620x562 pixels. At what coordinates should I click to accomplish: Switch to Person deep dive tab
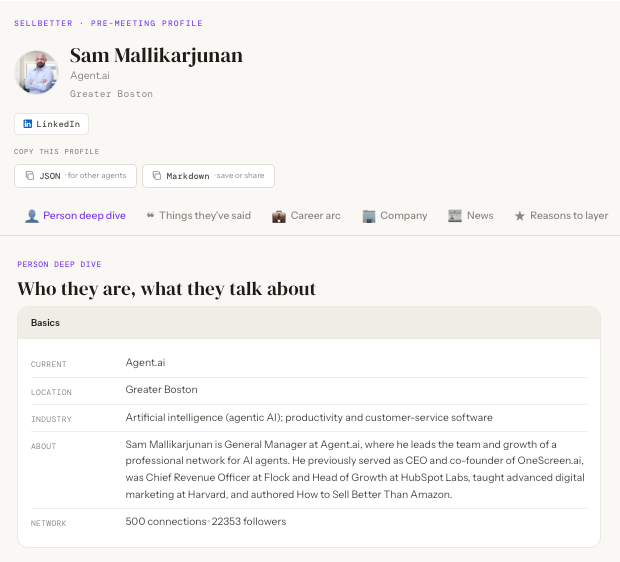coord(75,216)
